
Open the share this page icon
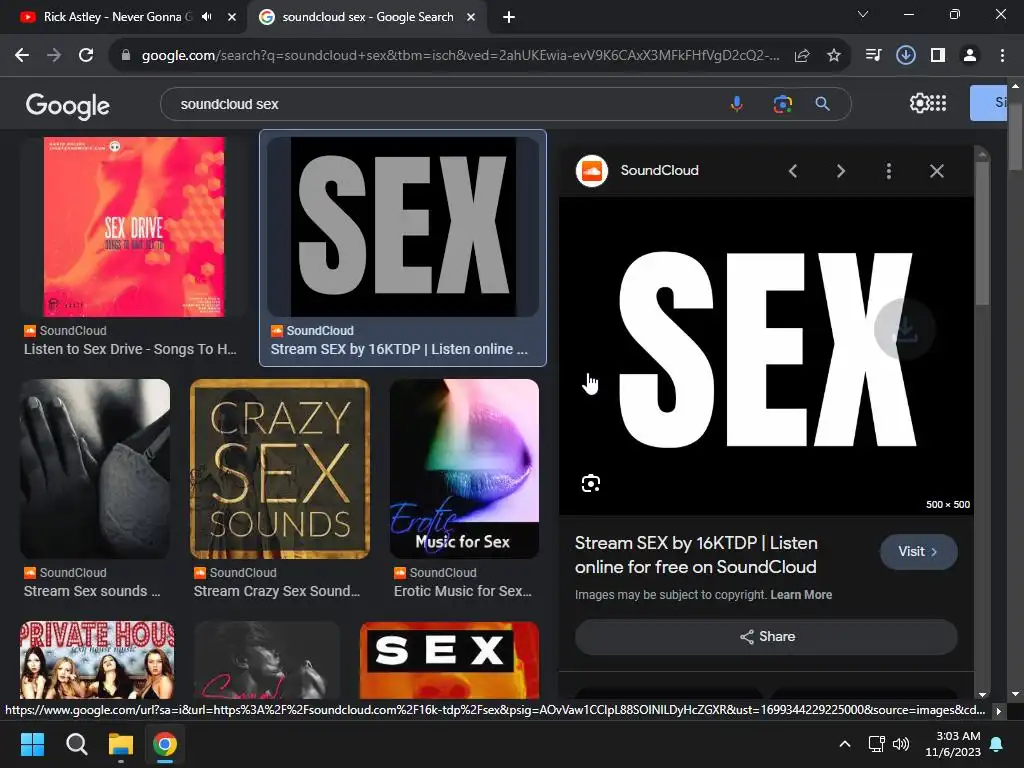pyautogui.click(x=802, y=56)
